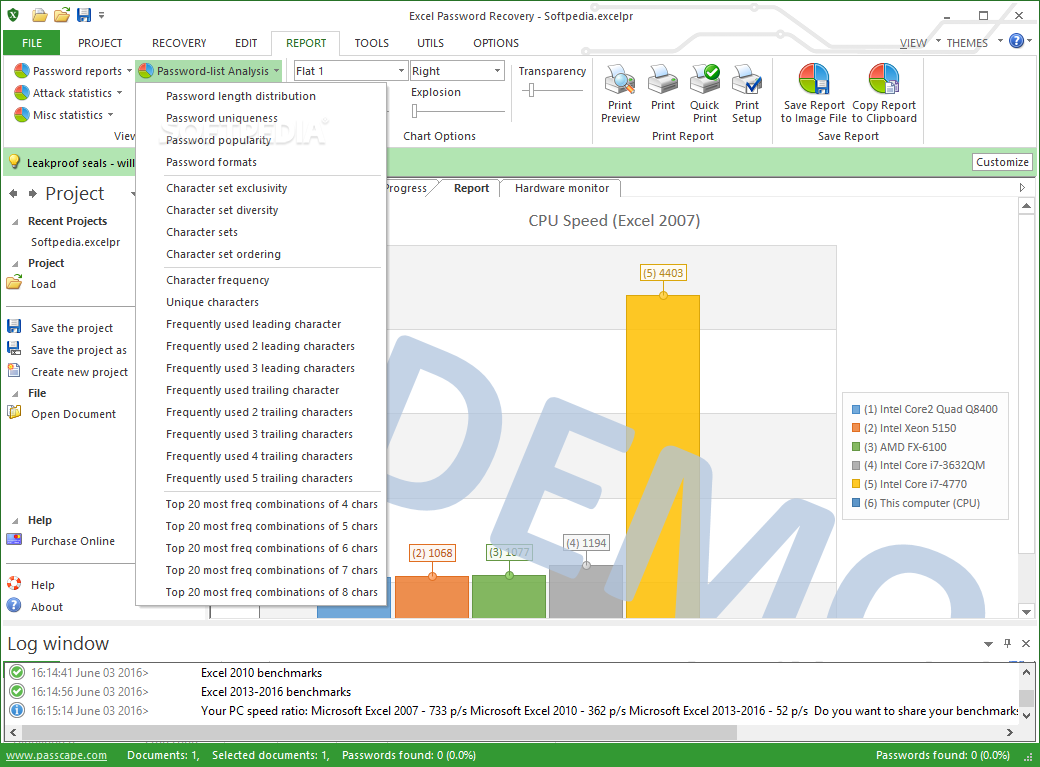
Task: Click the Print Preview icon
Action: [620, 80]
